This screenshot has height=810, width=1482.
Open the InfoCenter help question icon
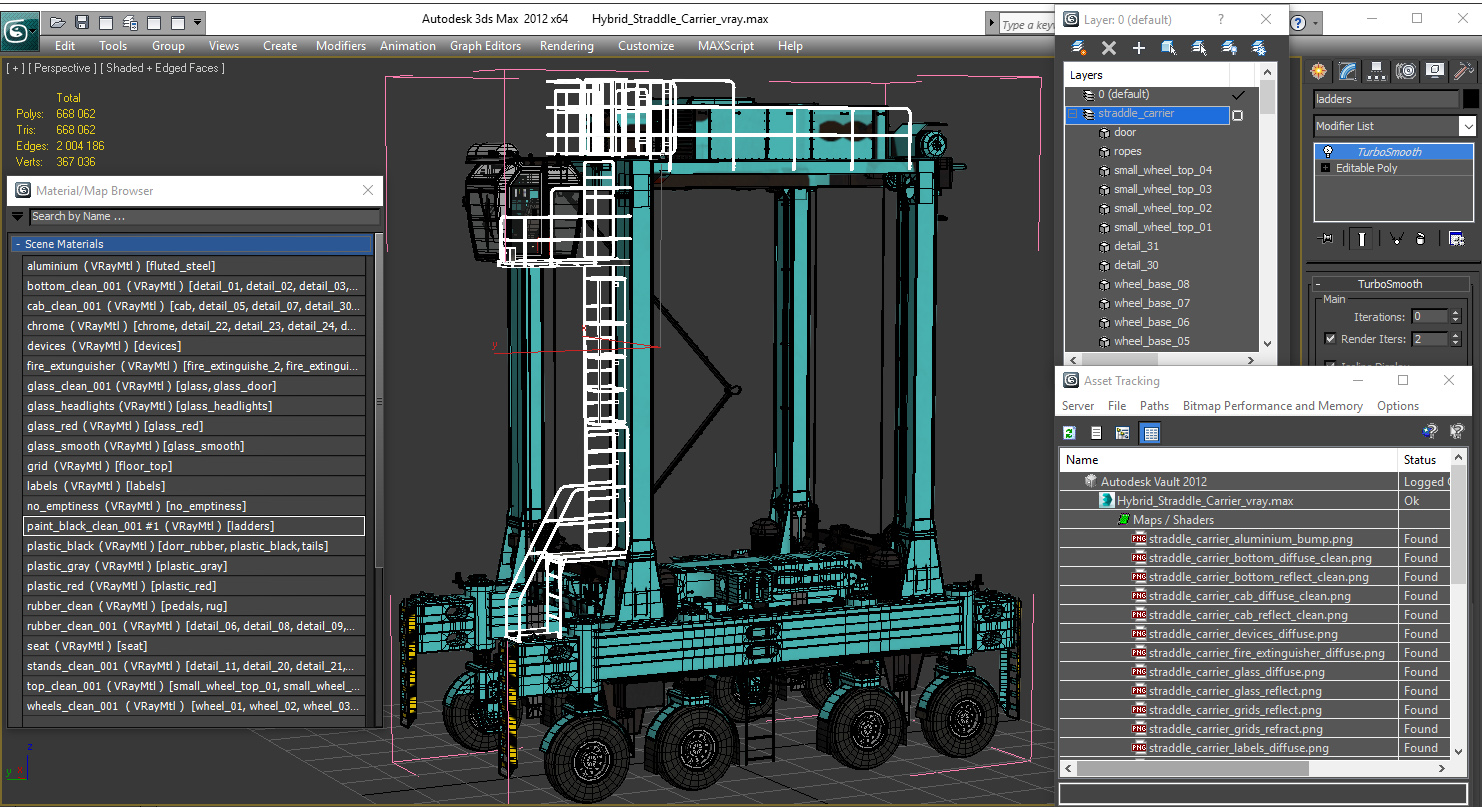[1298, 23]
